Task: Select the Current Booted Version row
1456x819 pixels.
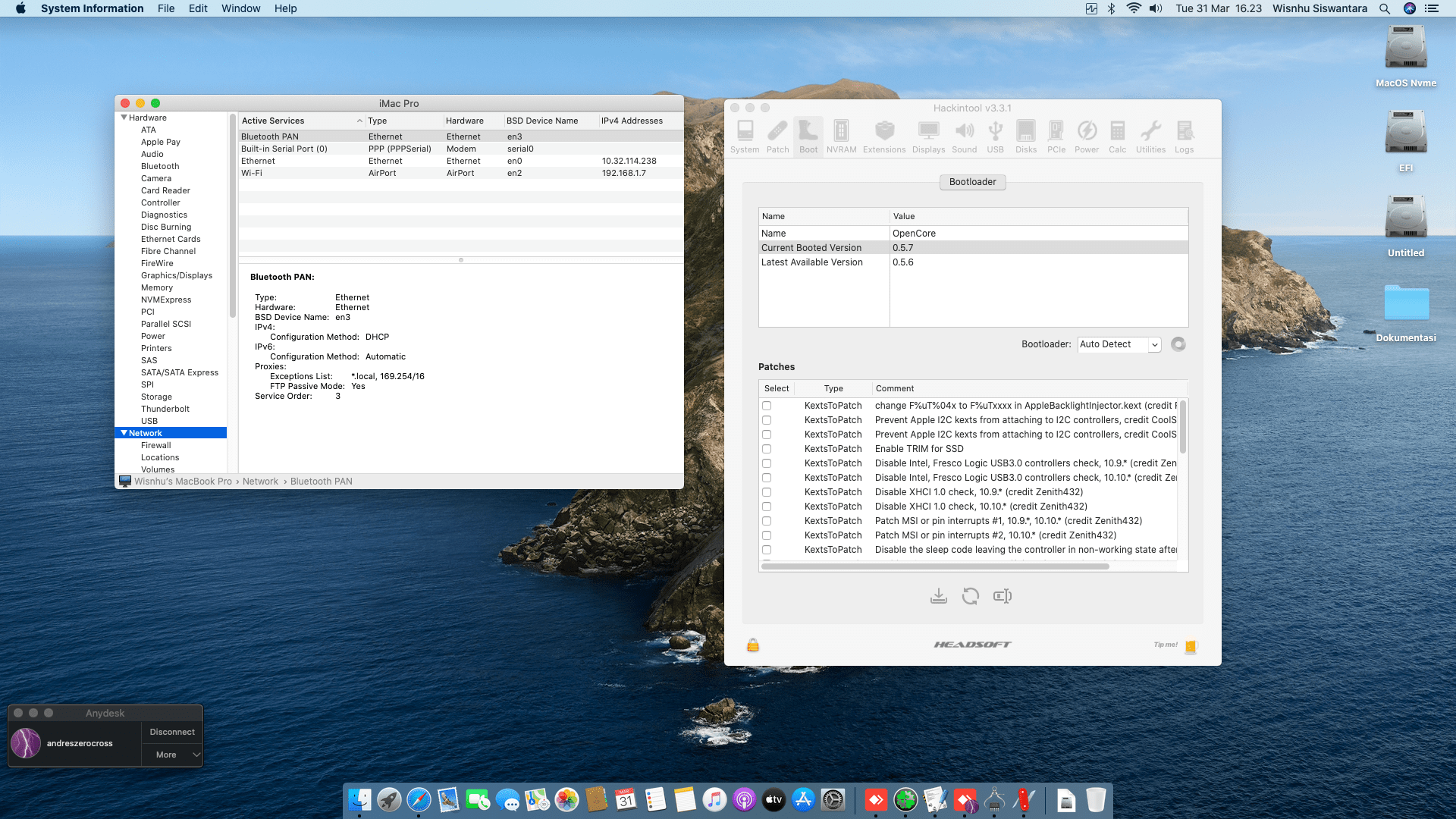Action: tap(973, 248)
